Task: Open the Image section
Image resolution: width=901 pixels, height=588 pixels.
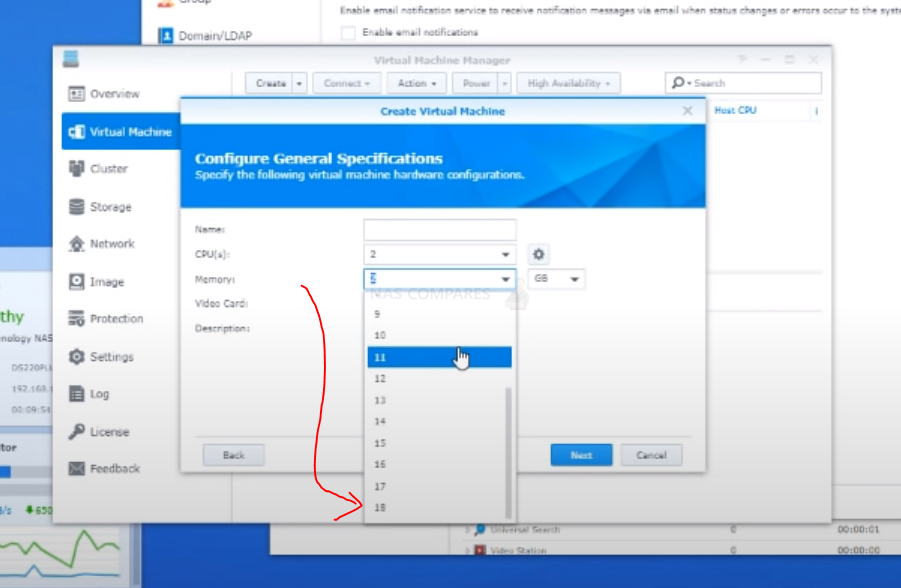Action: (x=97, y=282)
